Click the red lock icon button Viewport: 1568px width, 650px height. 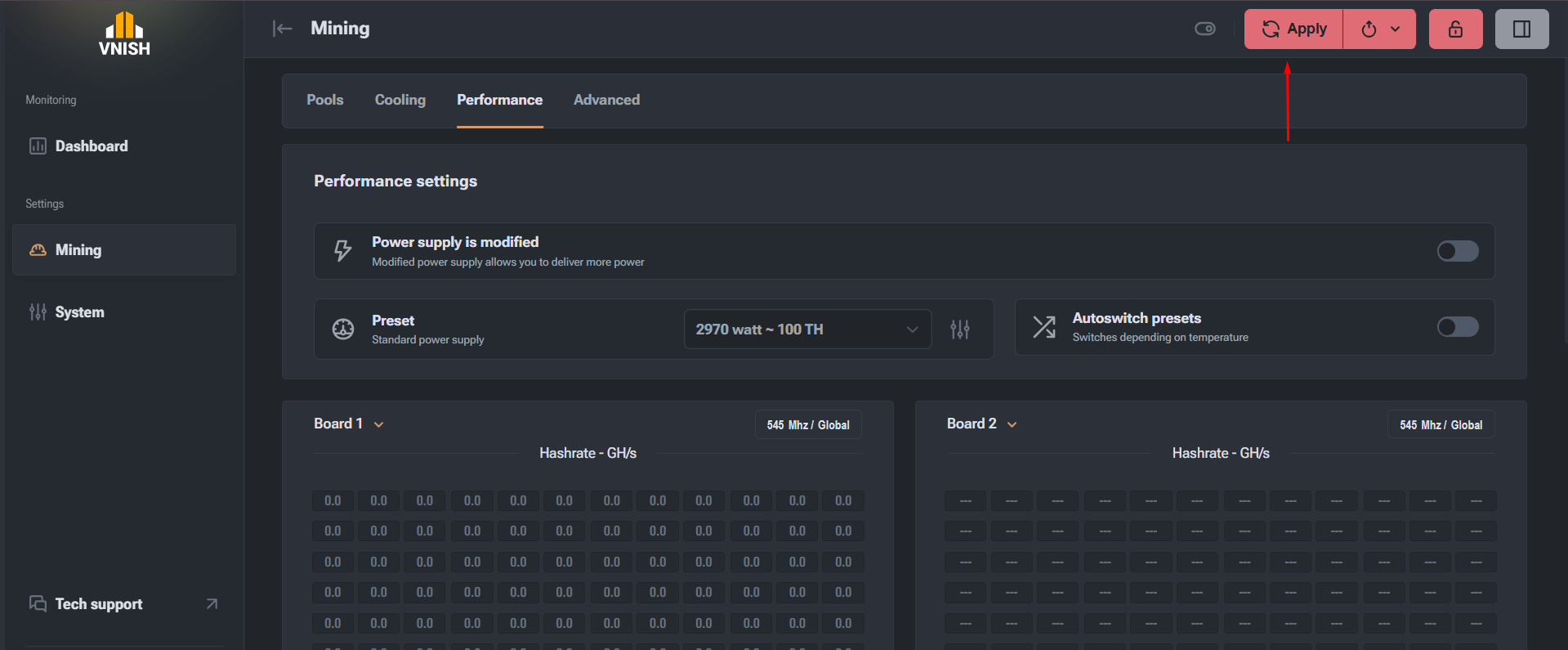click(x=1455, y=29)
